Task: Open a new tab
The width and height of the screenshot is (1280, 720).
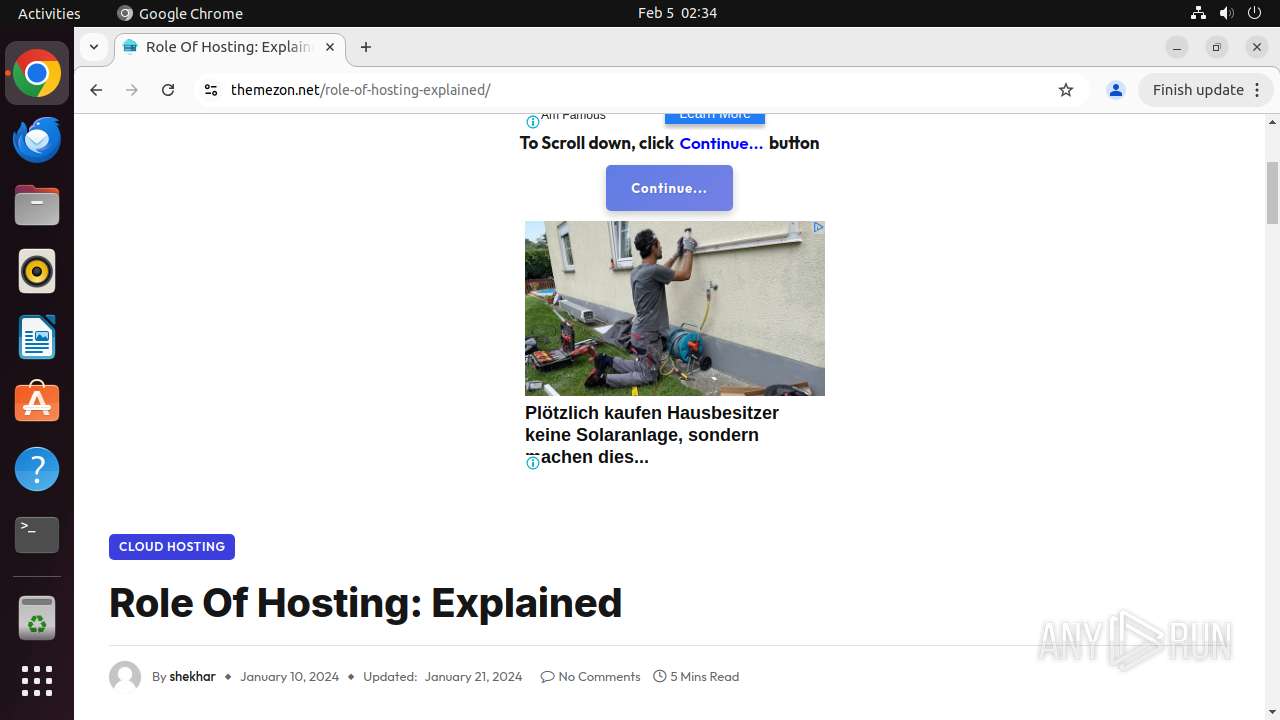Action: (x=366, y=47)
